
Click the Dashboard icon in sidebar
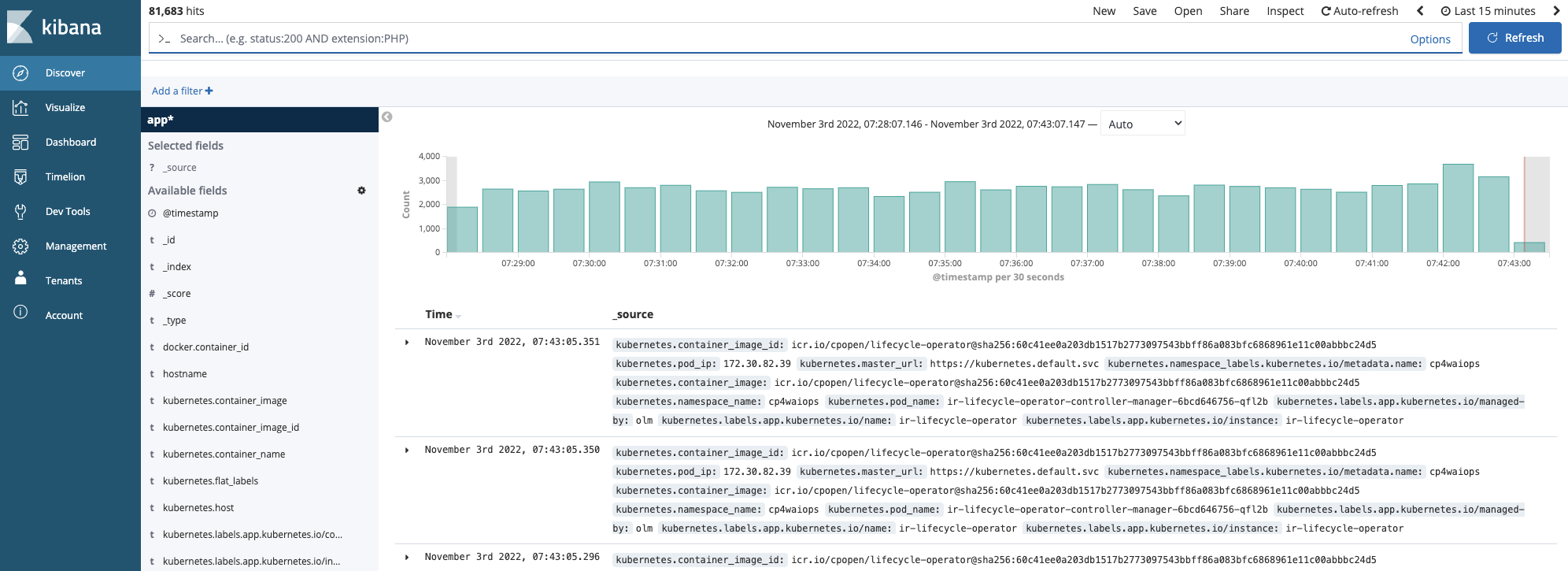20,143
